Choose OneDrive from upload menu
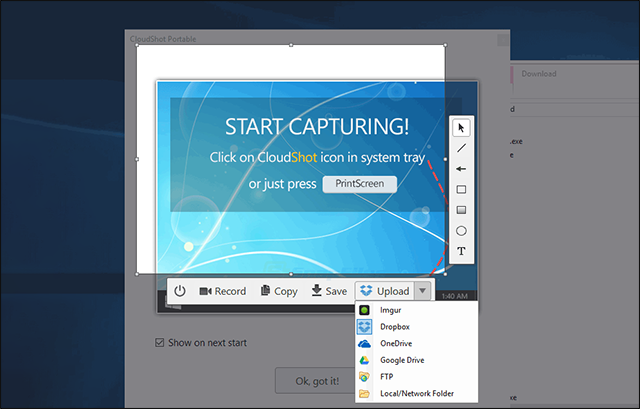The image size is (640, 409). (x=416, y=344)
